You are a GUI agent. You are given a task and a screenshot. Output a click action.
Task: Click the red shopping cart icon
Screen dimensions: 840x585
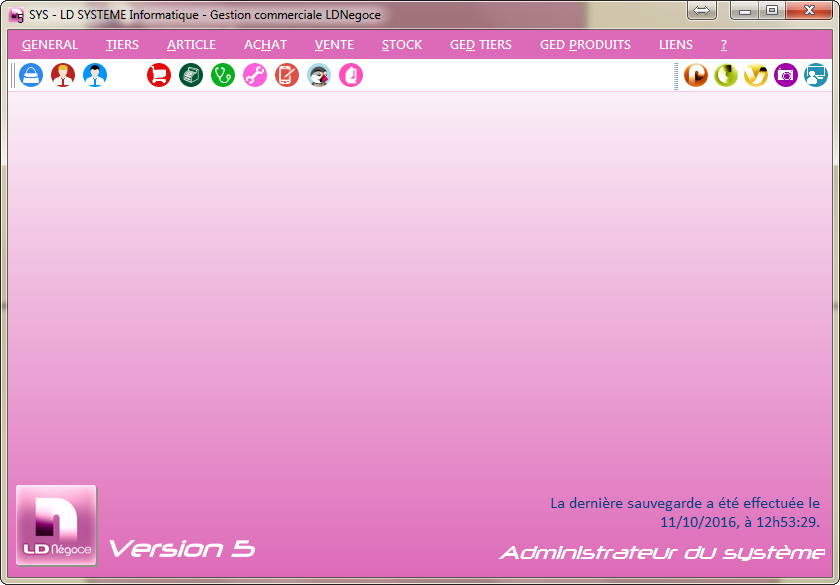159,75
